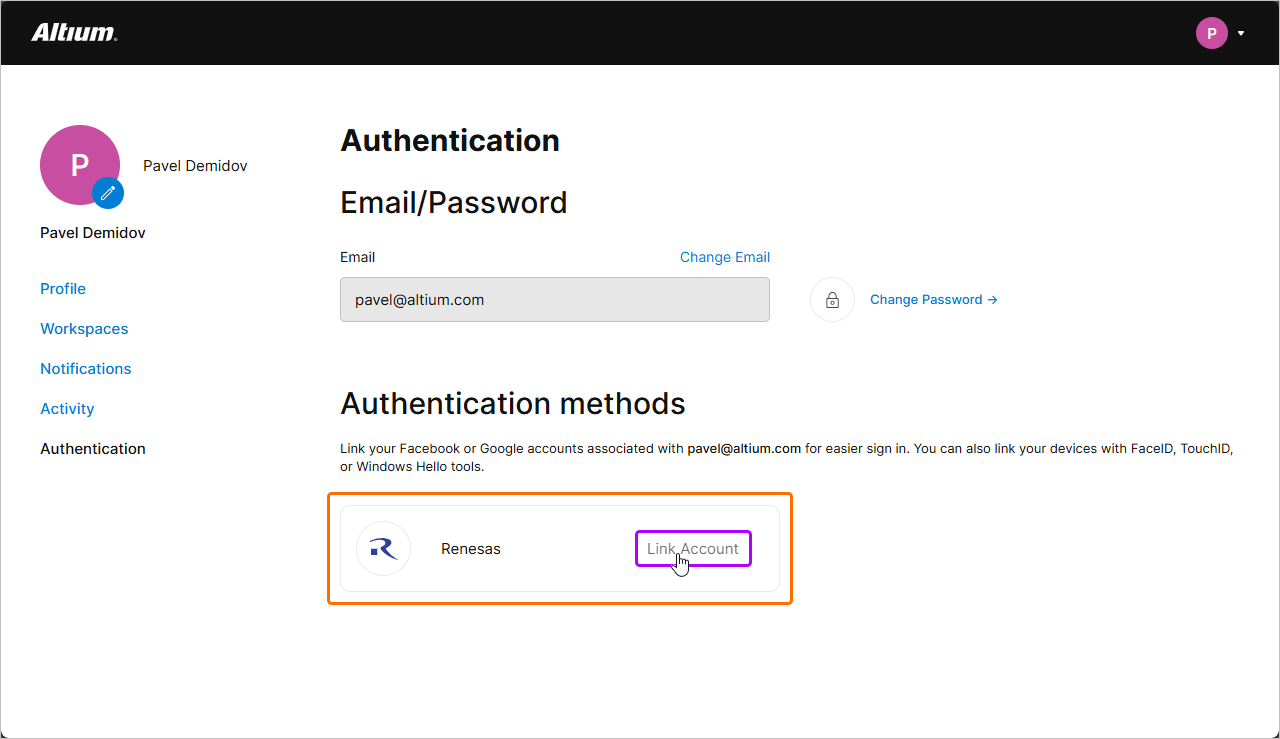Expand the user menu dropdown arrow
Screen dimensions: 1280x739
(x=1241, y=33)
